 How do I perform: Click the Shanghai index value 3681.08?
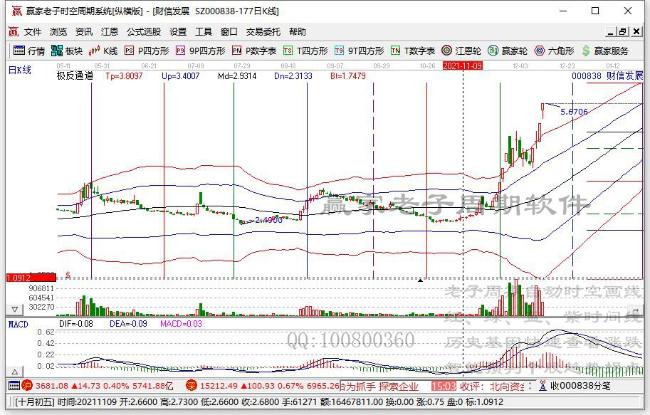click(52, 386)
